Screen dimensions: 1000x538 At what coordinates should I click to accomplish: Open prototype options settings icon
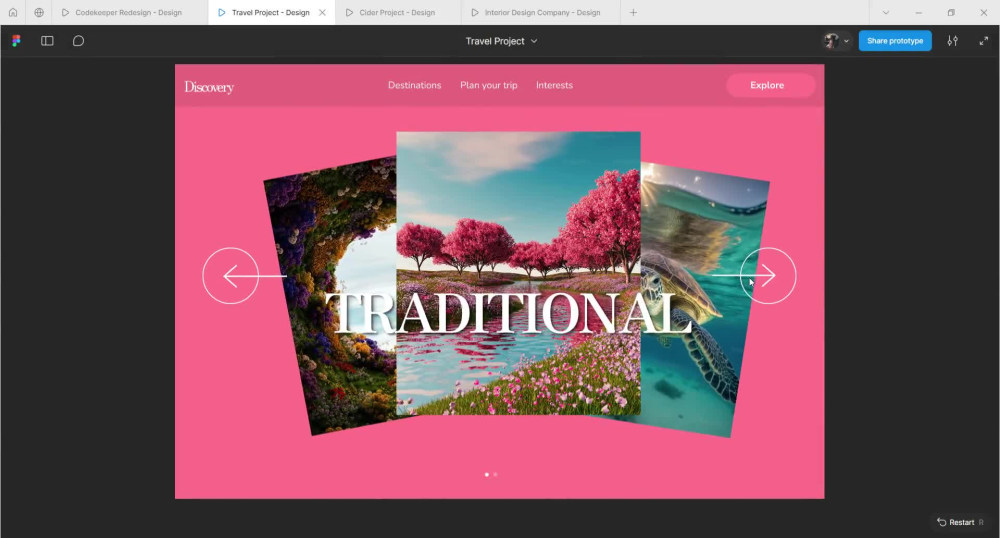pos(952,41)
